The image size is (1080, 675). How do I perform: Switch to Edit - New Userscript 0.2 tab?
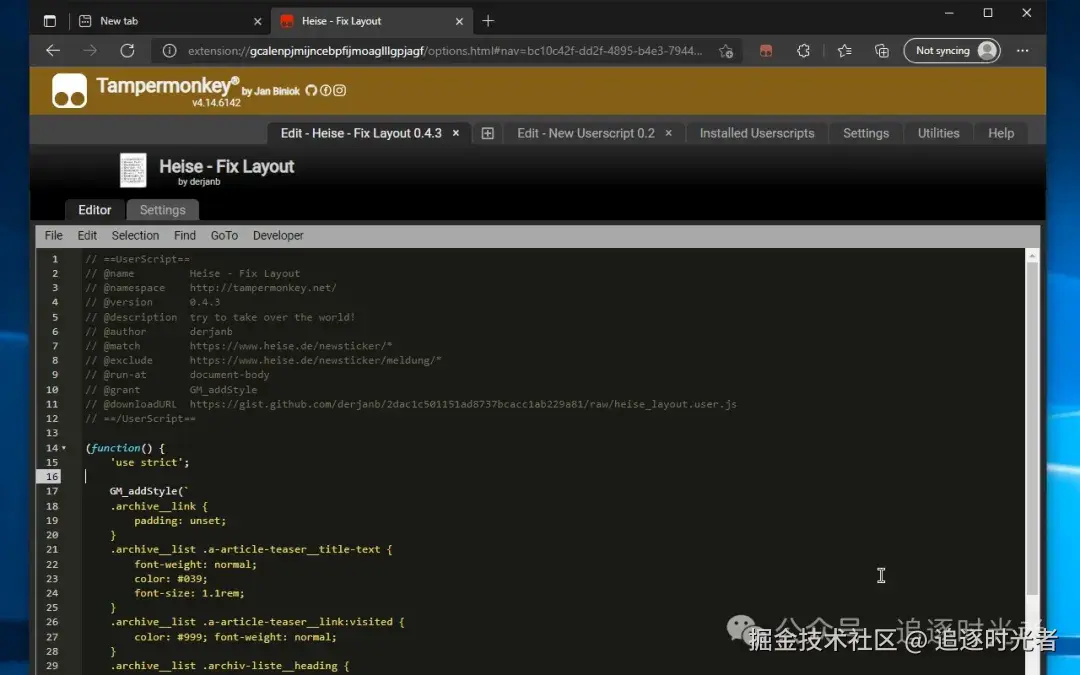pos(586,134)
